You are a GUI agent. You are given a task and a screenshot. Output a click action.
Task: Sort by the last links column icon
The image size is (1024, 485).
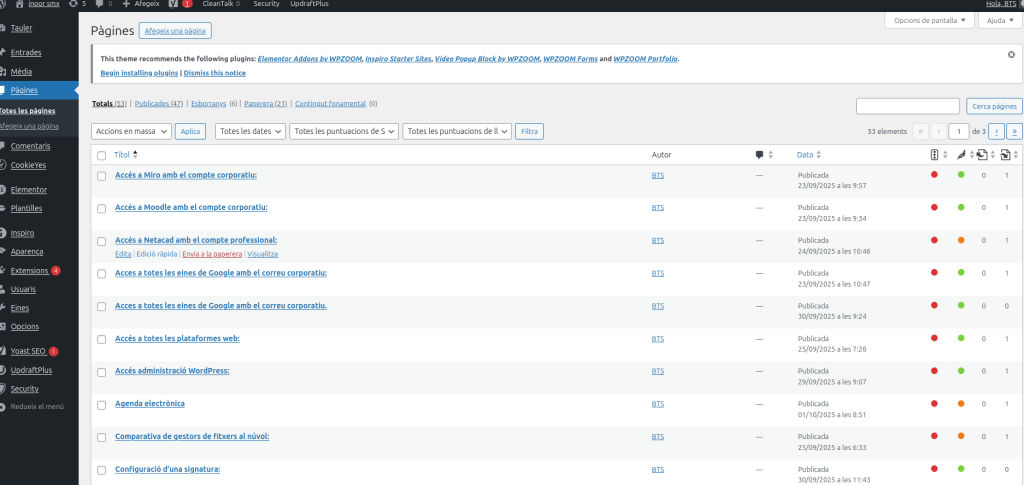coord(1006,155)
